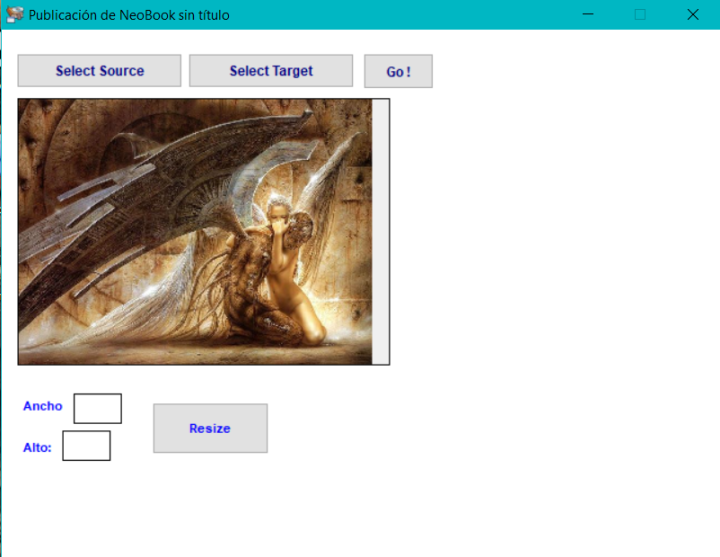720x557 pixels.
Task: Click the center of the image preview
Action: click(195, 231)
